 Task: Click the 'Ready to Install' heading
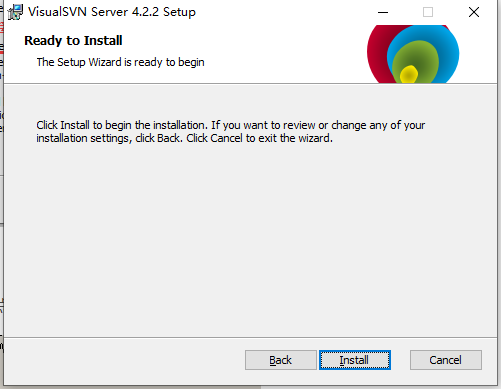[x=73, y=41]
